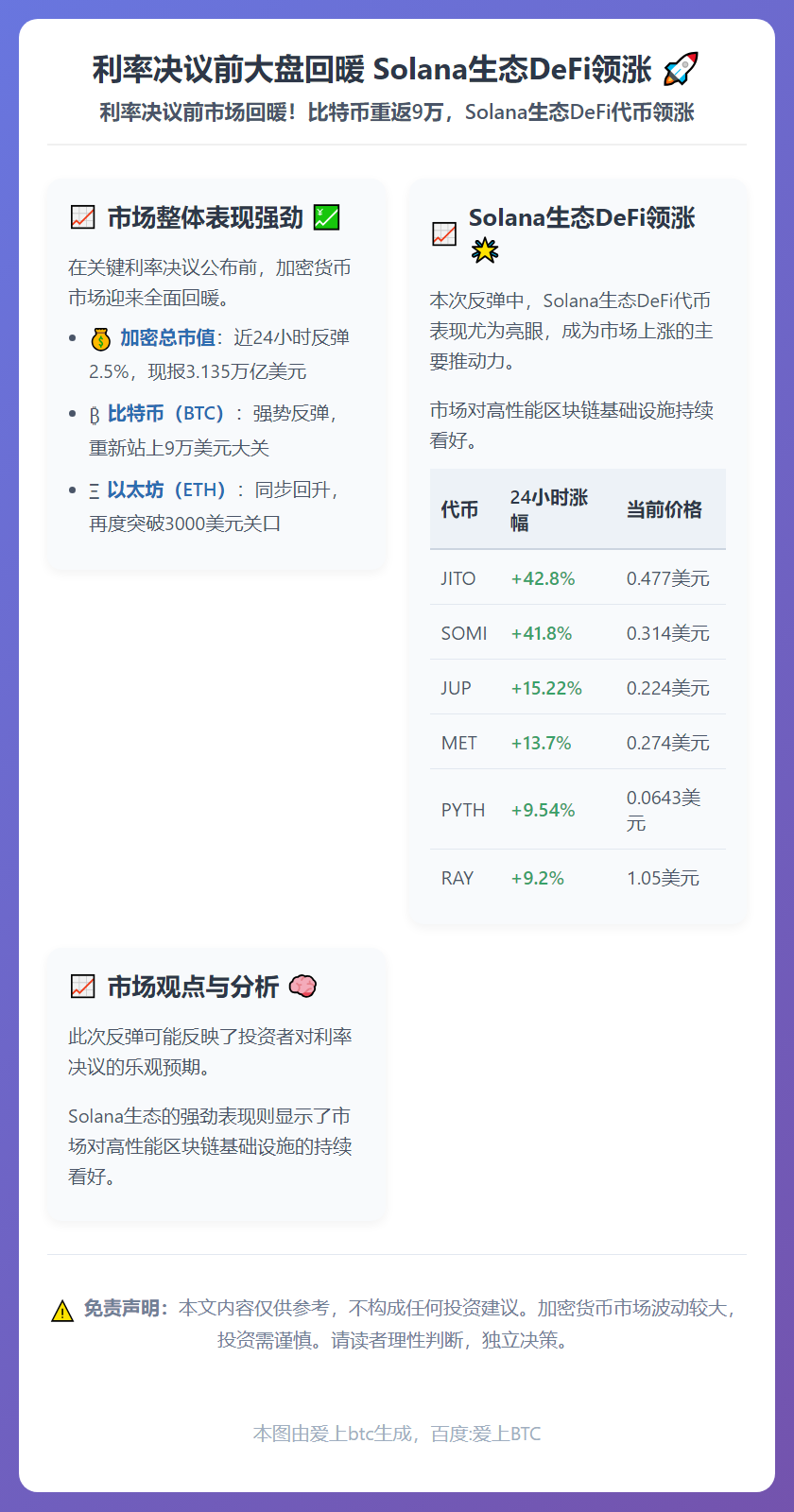The height and width of the screenshot is (1512, 794).
Task: Click the +9.2% gain value
Action: click(x=537, y=878)
